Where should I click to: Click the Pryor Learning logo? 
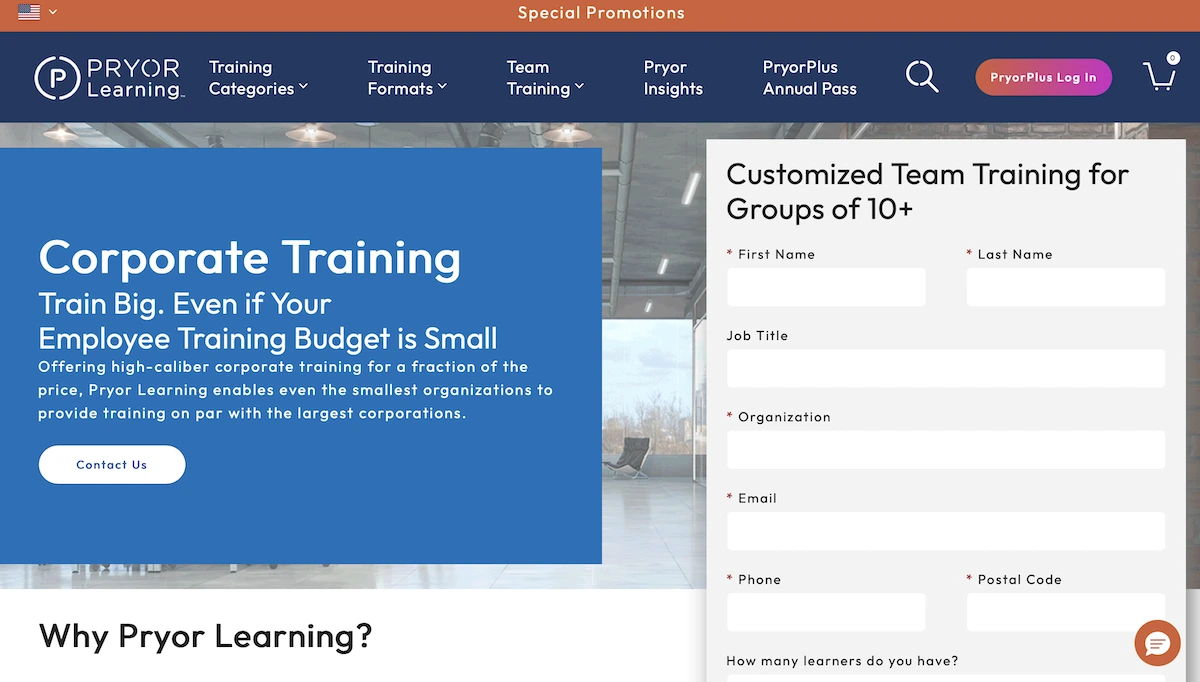point(109,78)
